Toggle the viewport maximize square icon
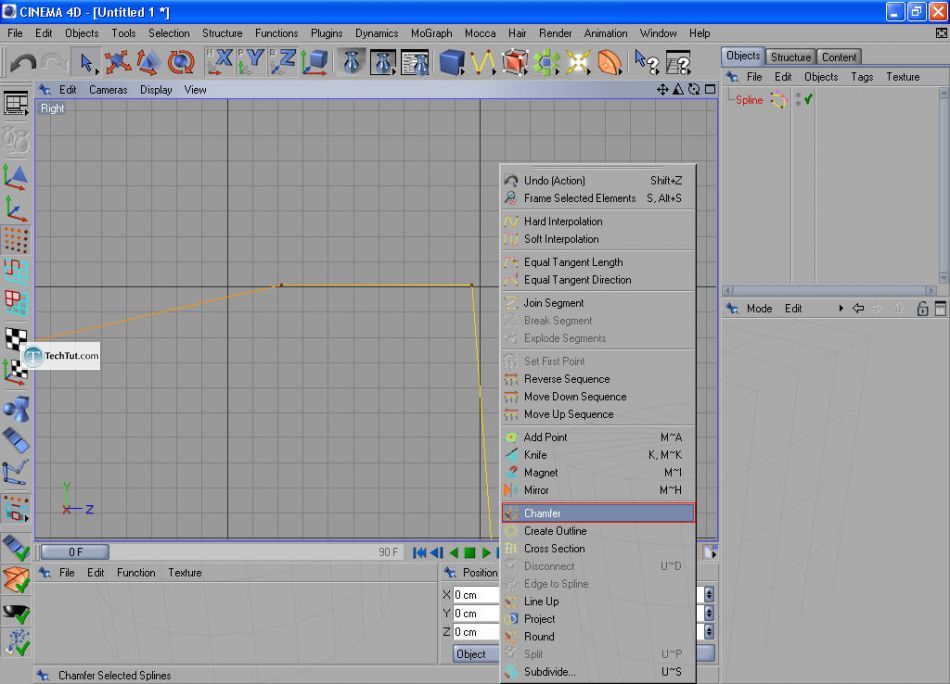Screen dimensions: 950x684 tap(710, 90)
